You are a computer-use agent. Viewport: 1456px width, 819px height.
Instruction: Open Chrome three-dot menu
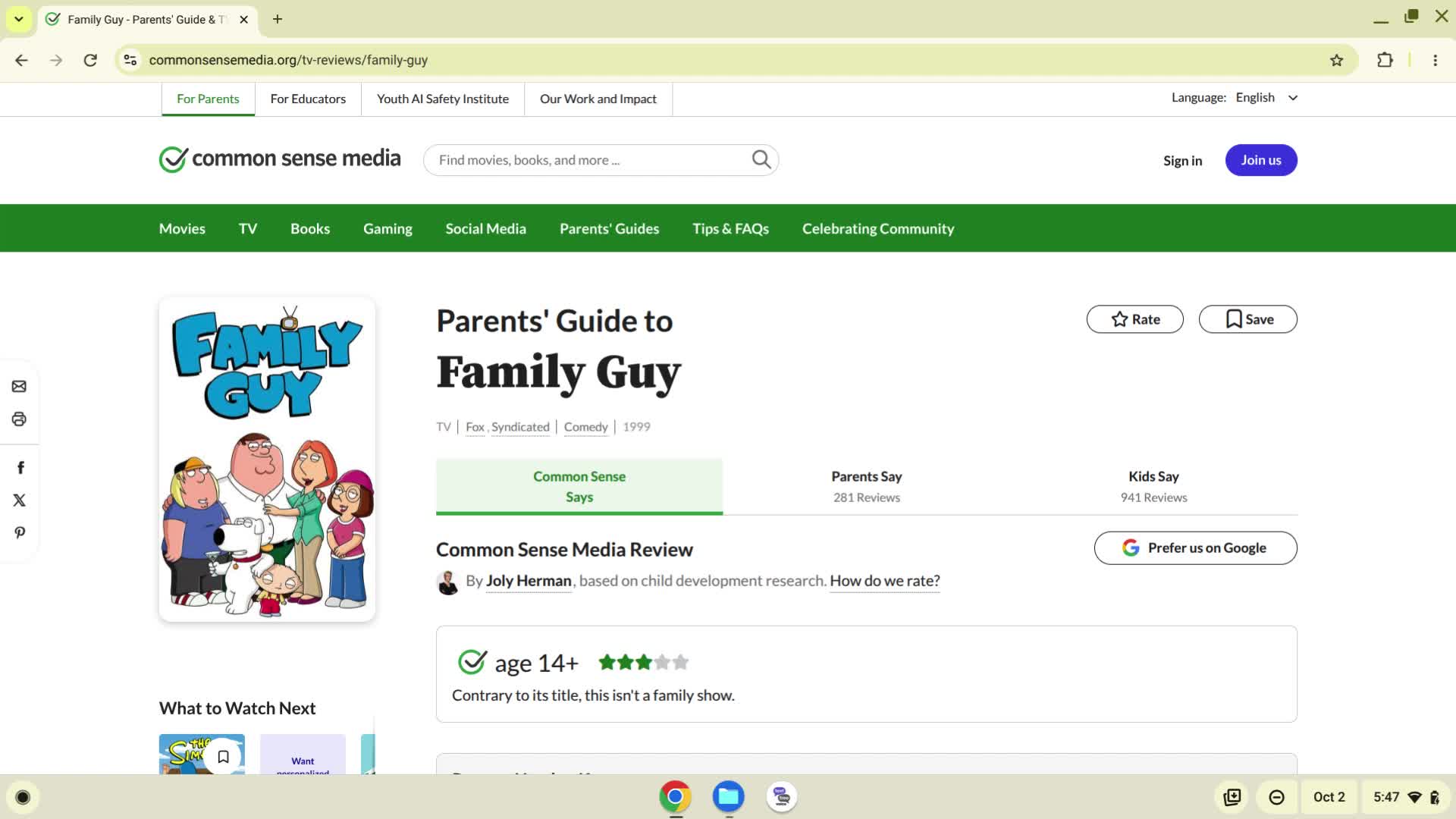1435,60
